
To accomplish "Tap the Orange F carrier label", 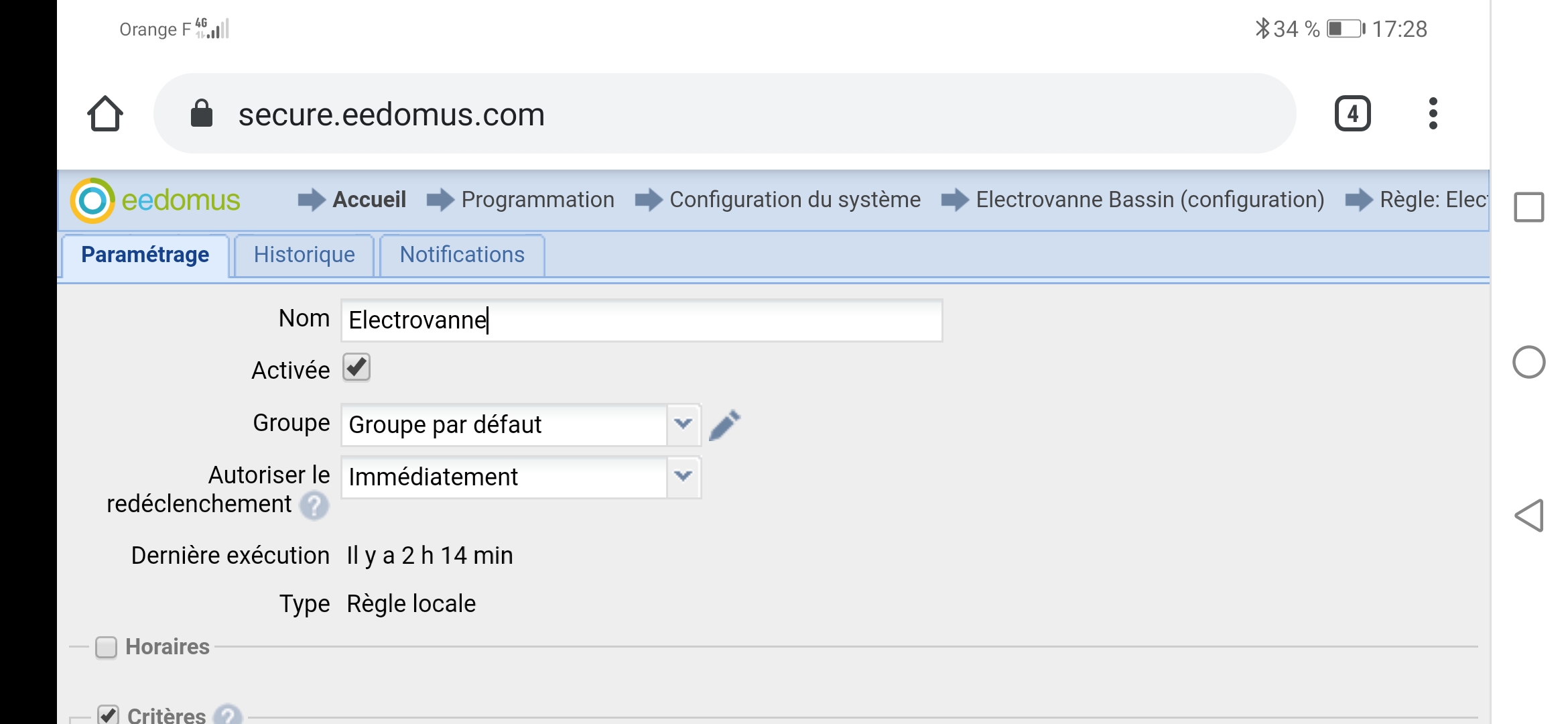I will point(155,29).
